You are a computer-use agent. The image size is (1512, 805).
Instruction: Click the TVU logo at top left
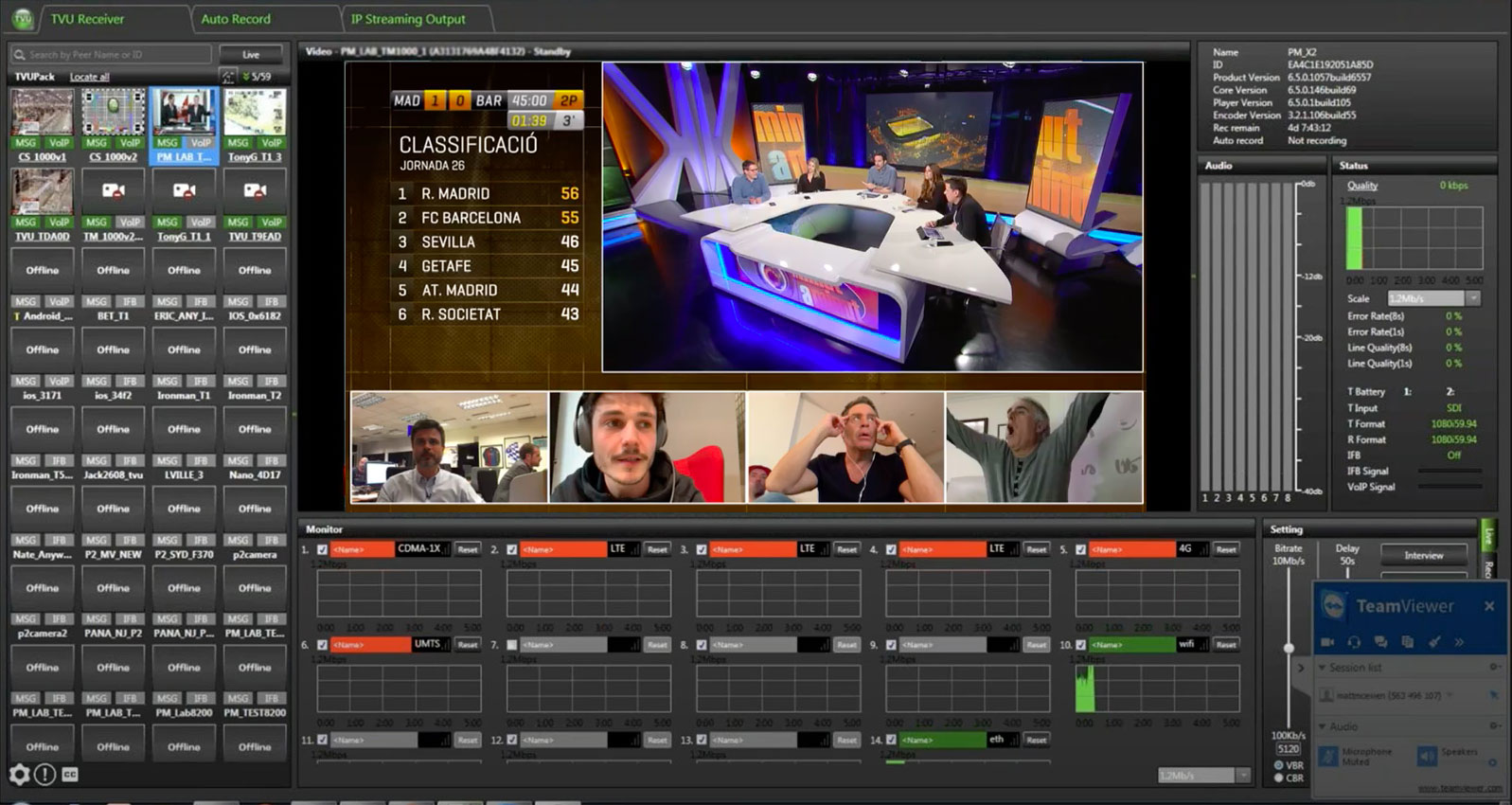(x=22, y=18)
